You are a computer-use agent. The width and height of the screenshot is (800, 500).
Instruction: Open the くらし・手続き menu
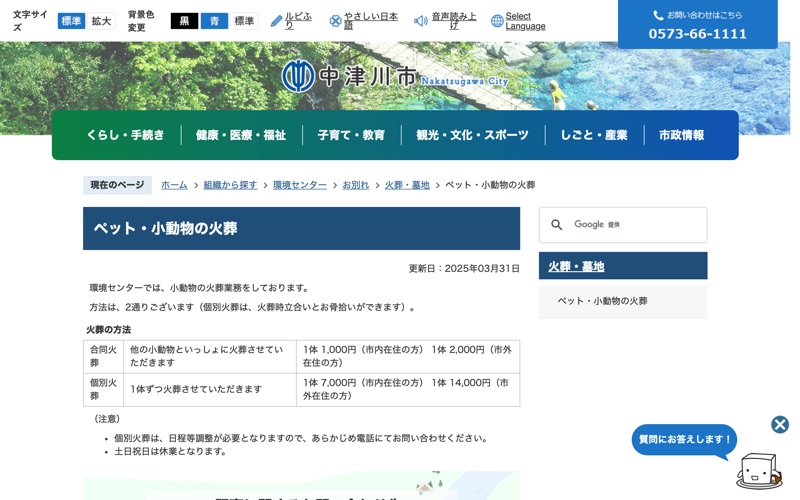[x=126, y=135]
